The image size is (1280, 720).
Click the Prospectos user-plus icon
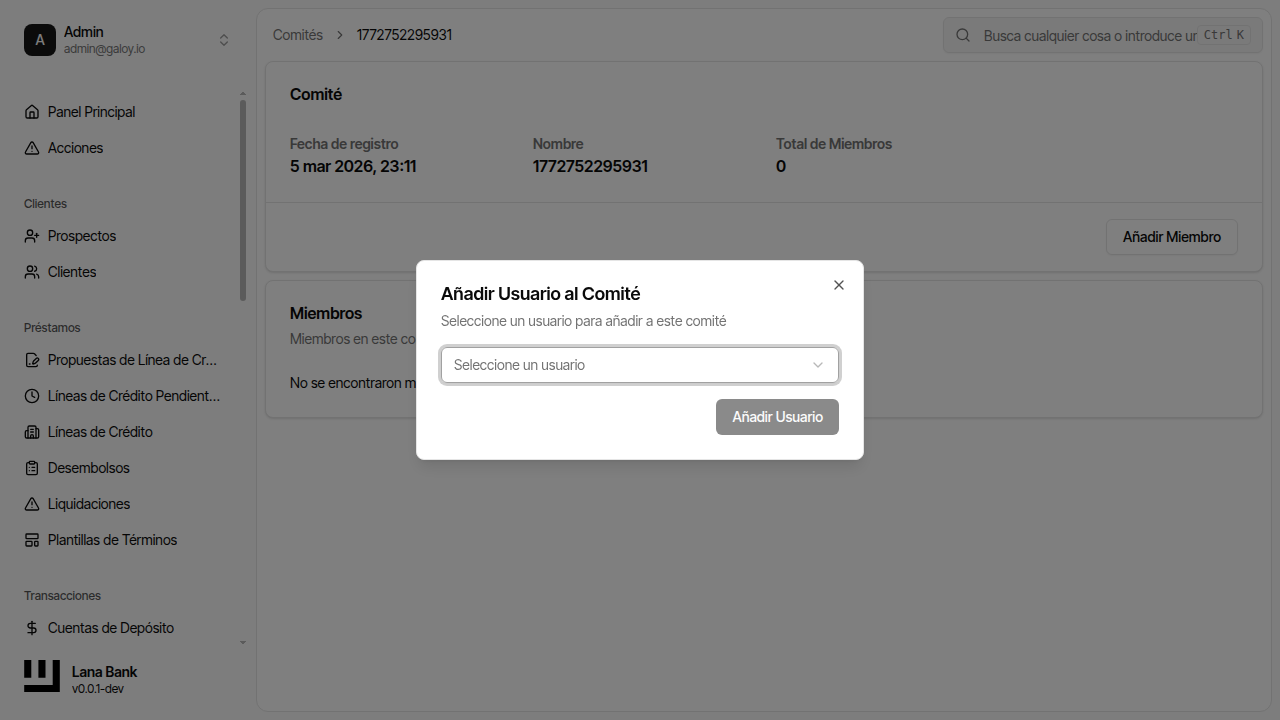(x=32, y=236)
